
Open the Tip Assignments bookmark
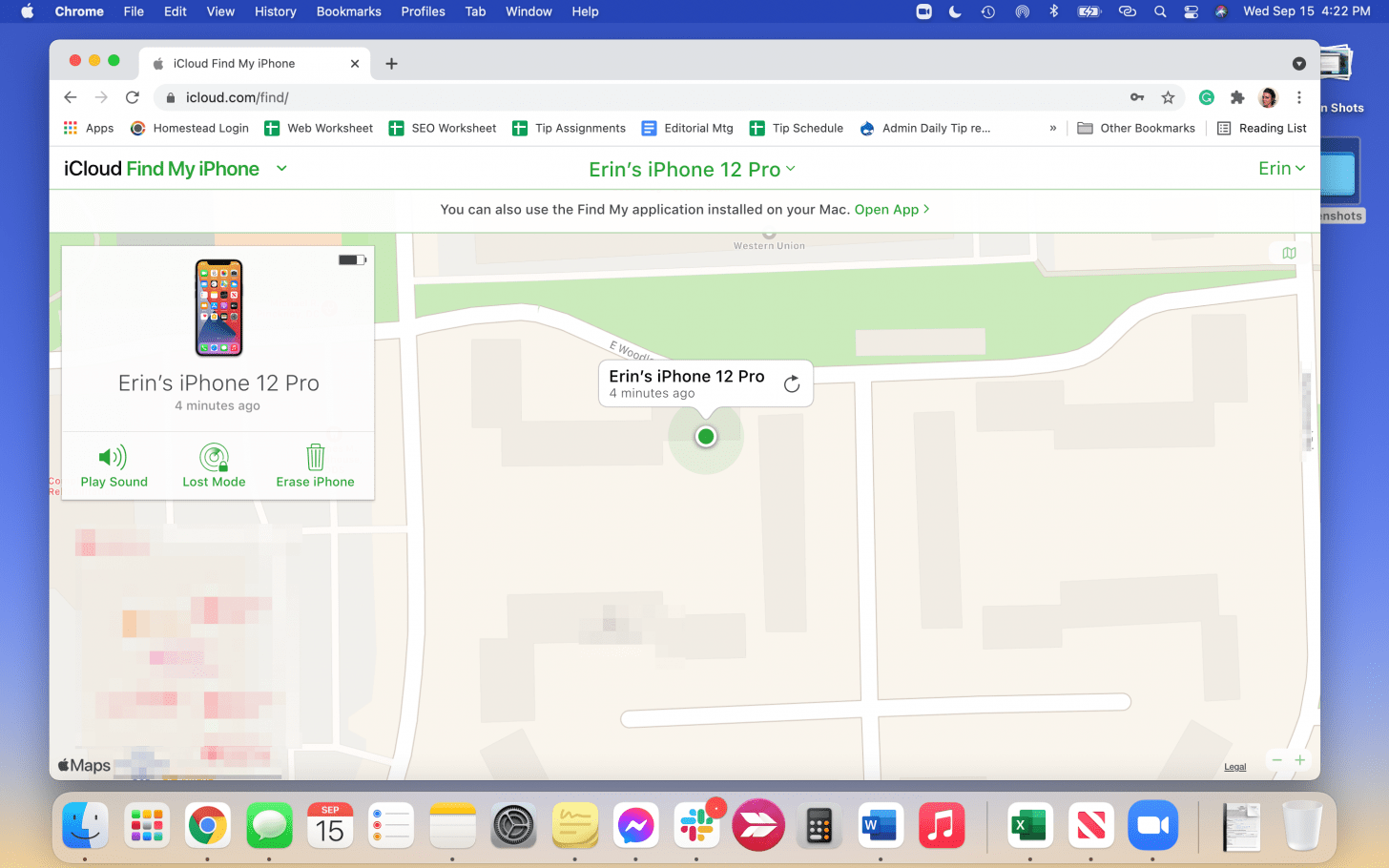[570, 128]
